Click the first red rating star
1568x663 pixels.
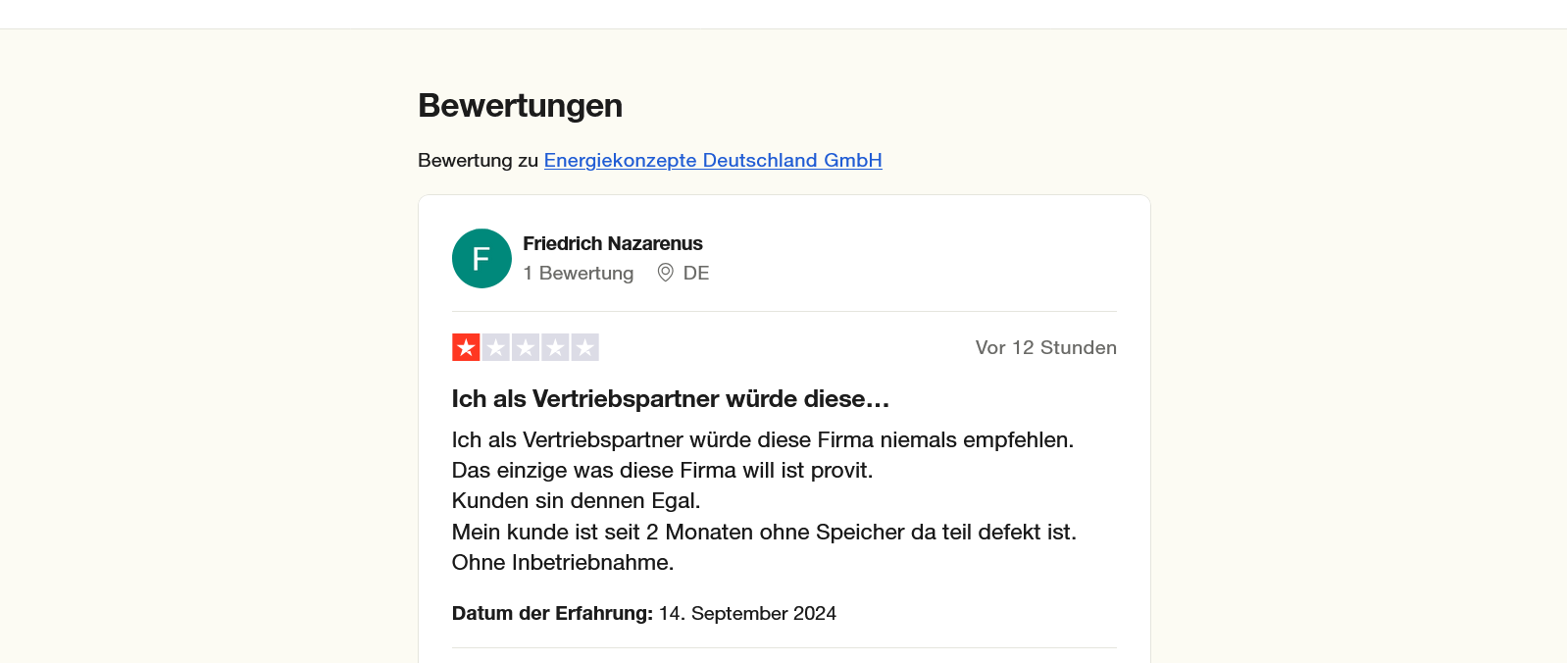coord(466,347)
